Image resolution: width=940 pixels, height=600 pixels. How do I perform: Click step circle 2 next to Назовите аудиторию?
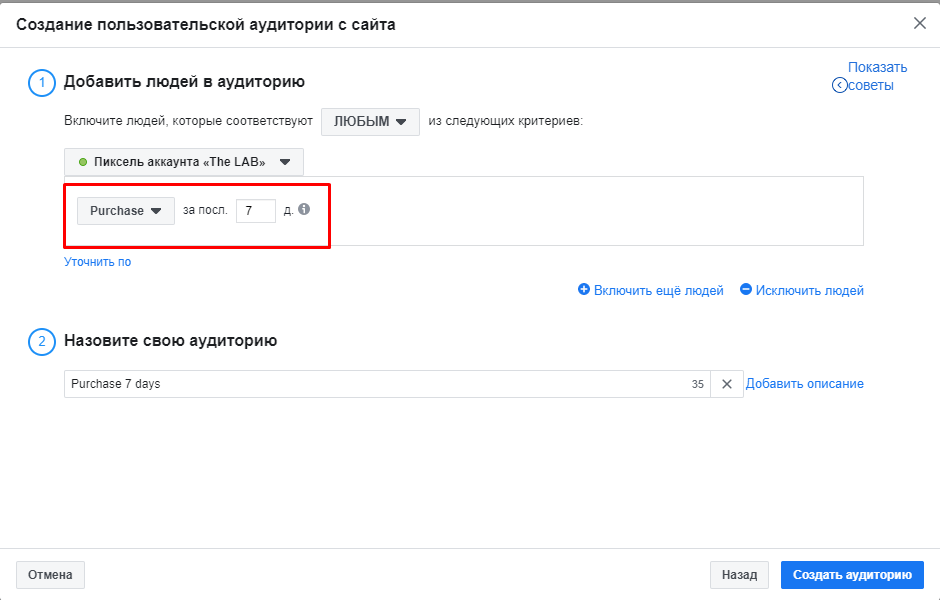(41, 342)
